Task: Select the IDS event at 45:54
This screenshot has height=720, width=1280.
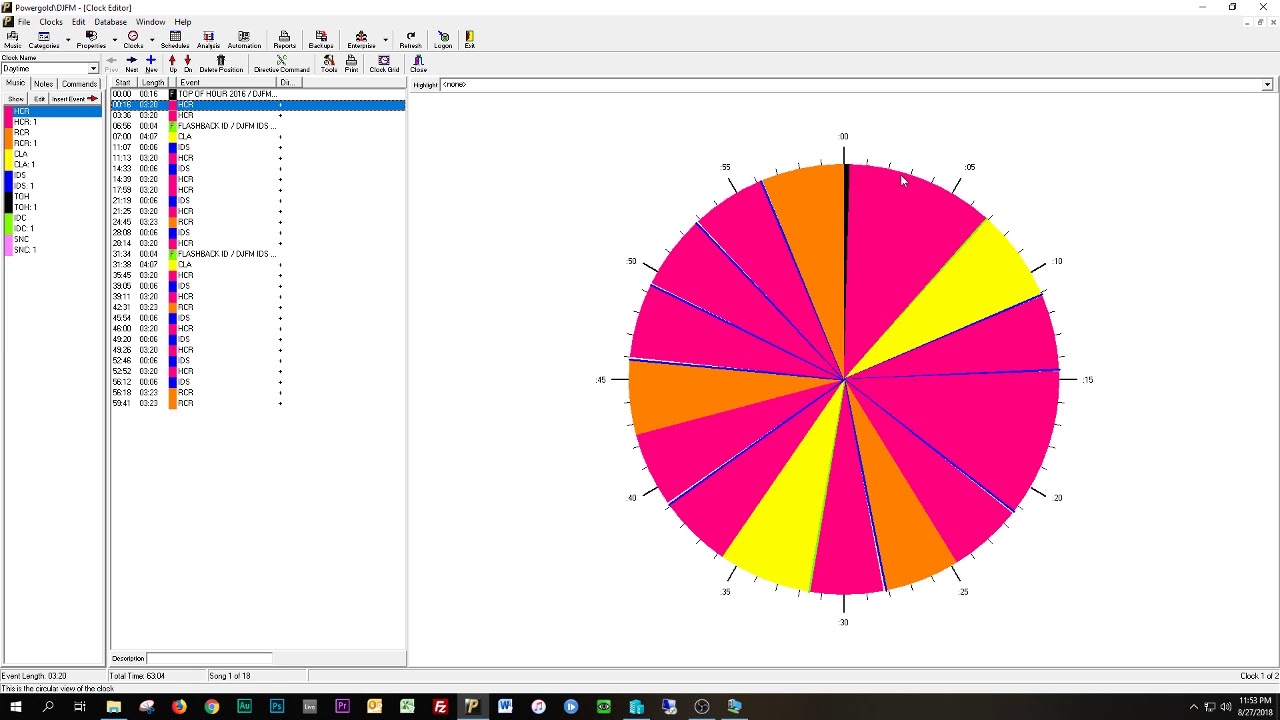Action: [x=257, y=318]
